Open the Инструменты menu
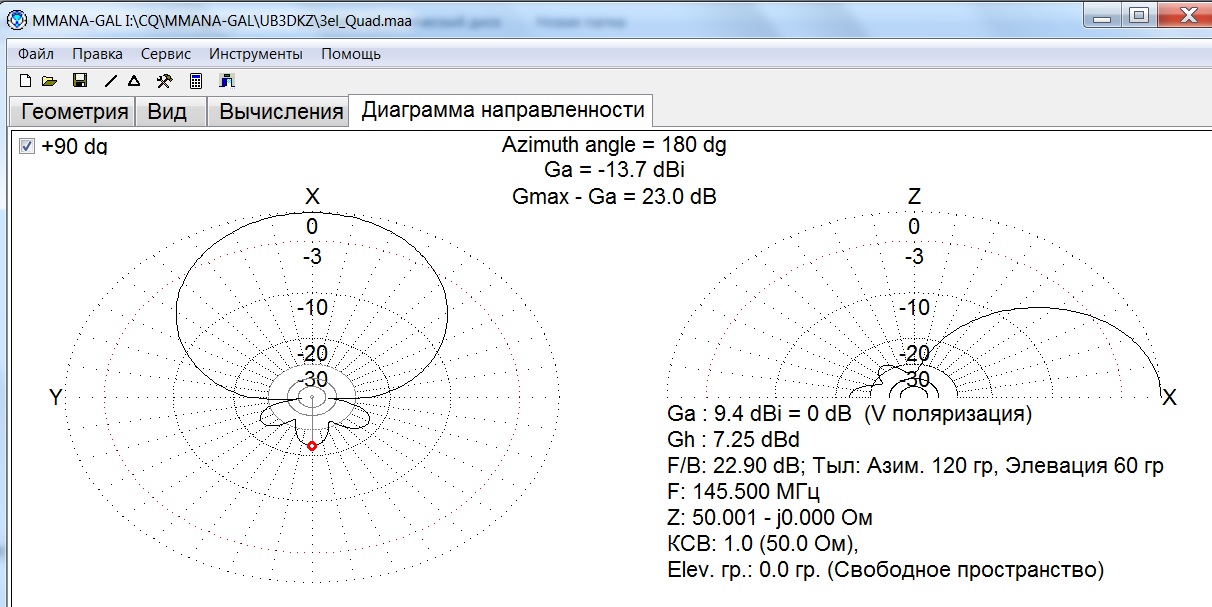Image resolution: width=1212 pixels, height=607 pixels. (256, 54)
